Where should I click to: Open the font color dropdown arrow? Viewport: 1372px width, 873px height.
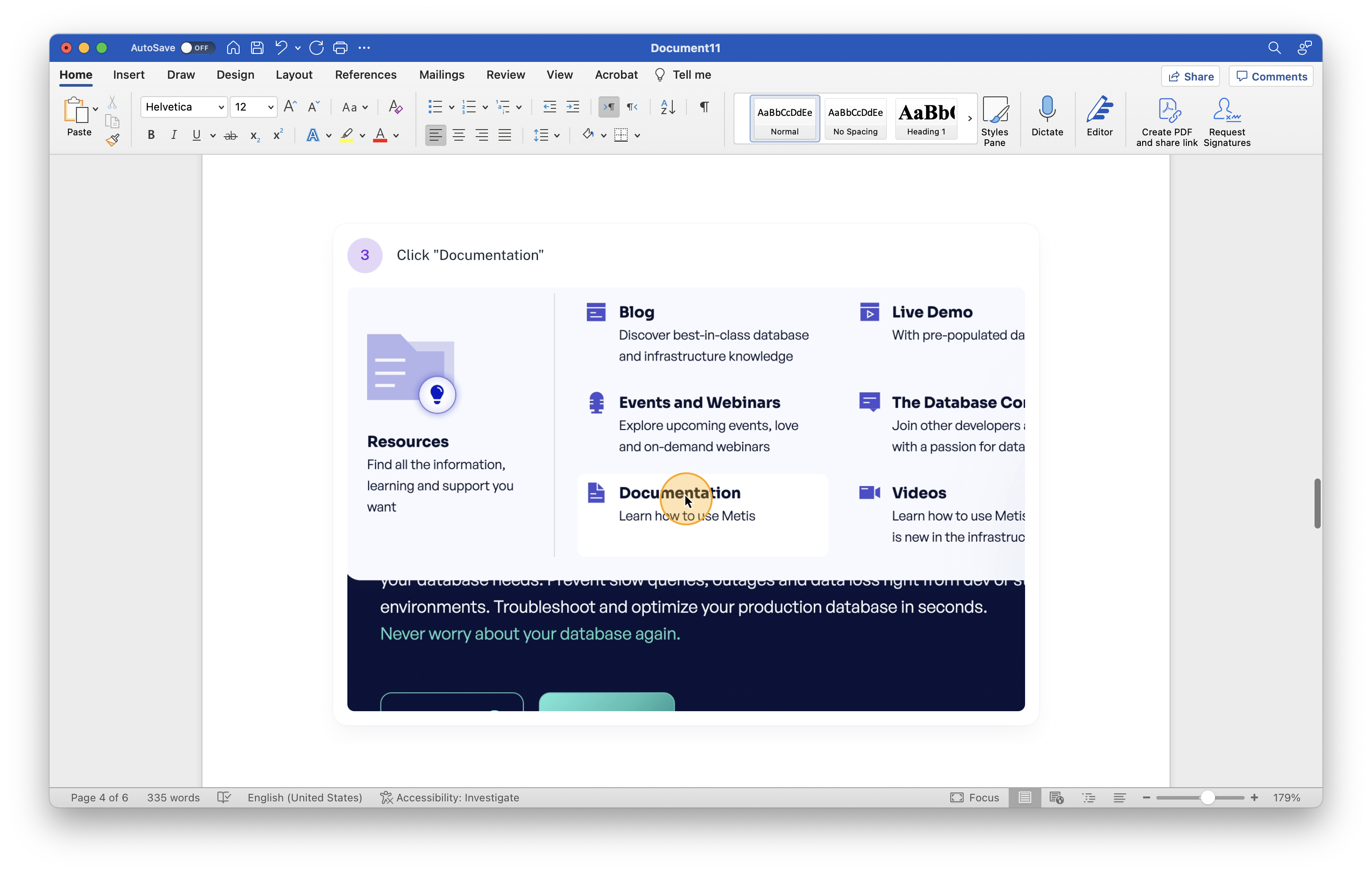[396, 136]
